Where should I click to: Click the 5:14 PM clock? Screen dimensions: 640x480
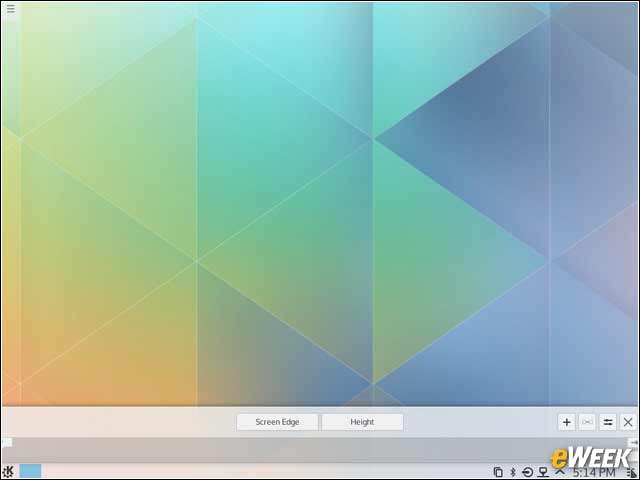coord(593,473)
